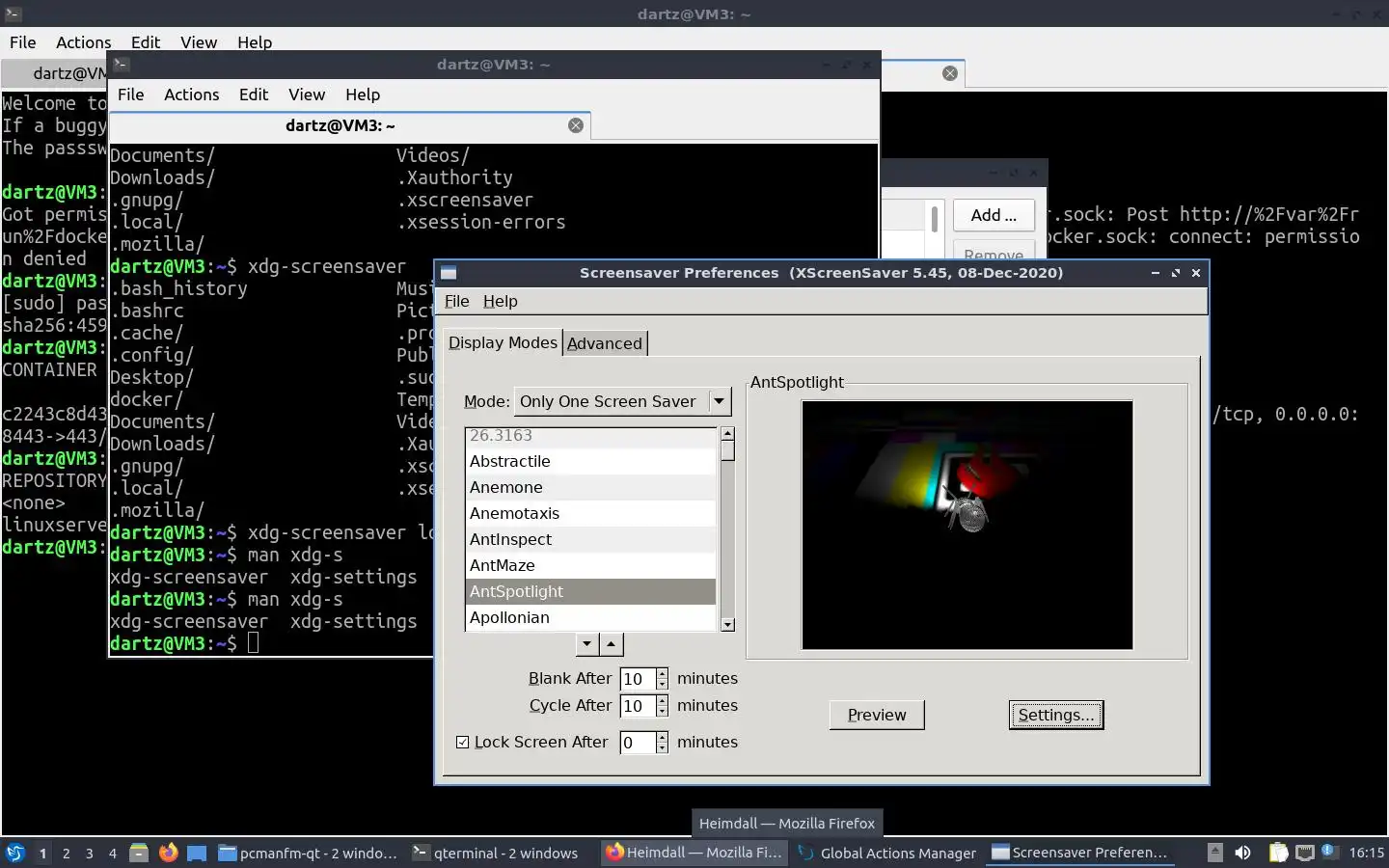Switch to Heimdall Mozilla Firefox taskbar entry
1389x868 pixels.
[x=694, y=853]
